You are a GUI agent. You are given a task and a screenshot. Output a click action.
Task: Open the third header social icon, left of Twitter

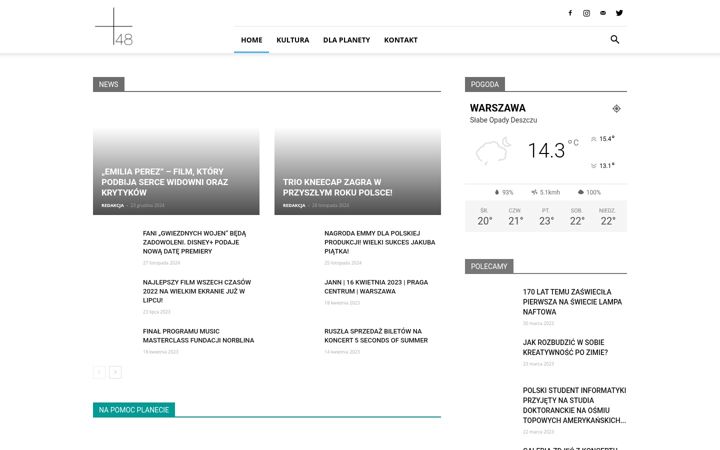click(603, 13)
